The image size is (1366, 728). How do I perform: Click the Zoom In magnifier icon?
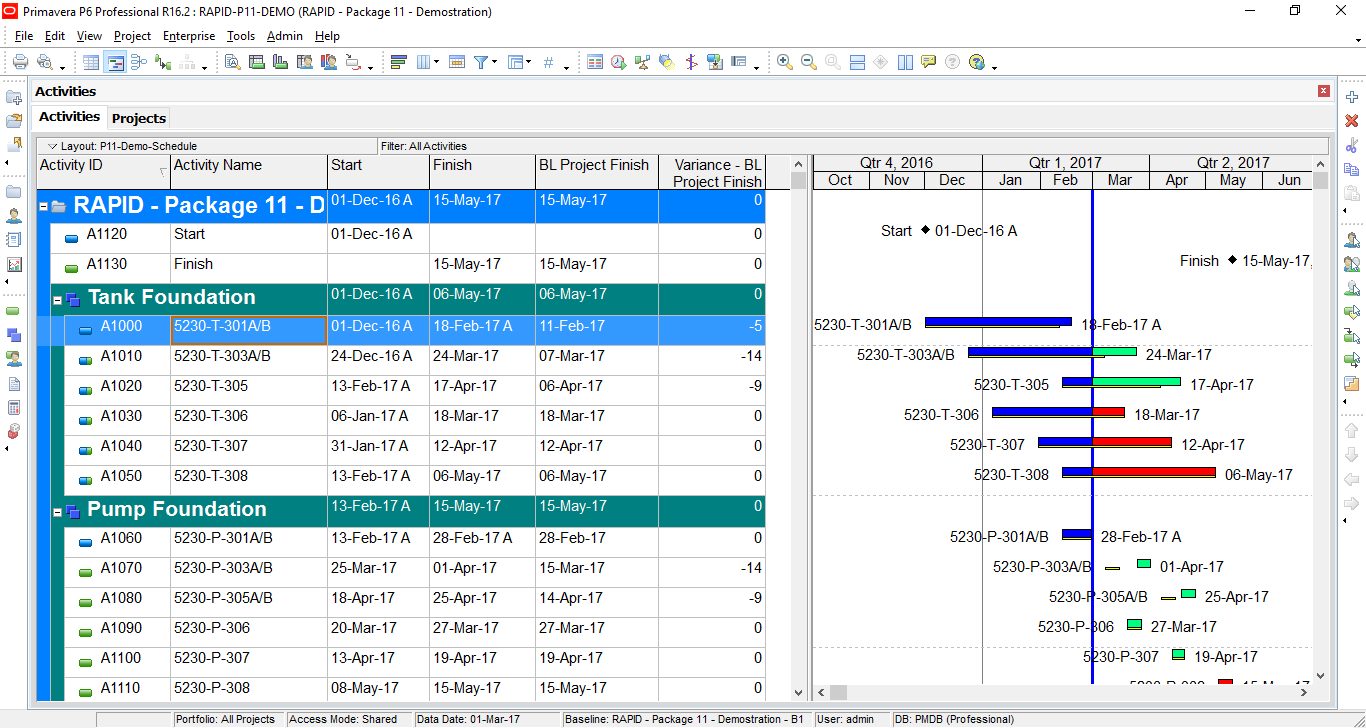(785, 62)
